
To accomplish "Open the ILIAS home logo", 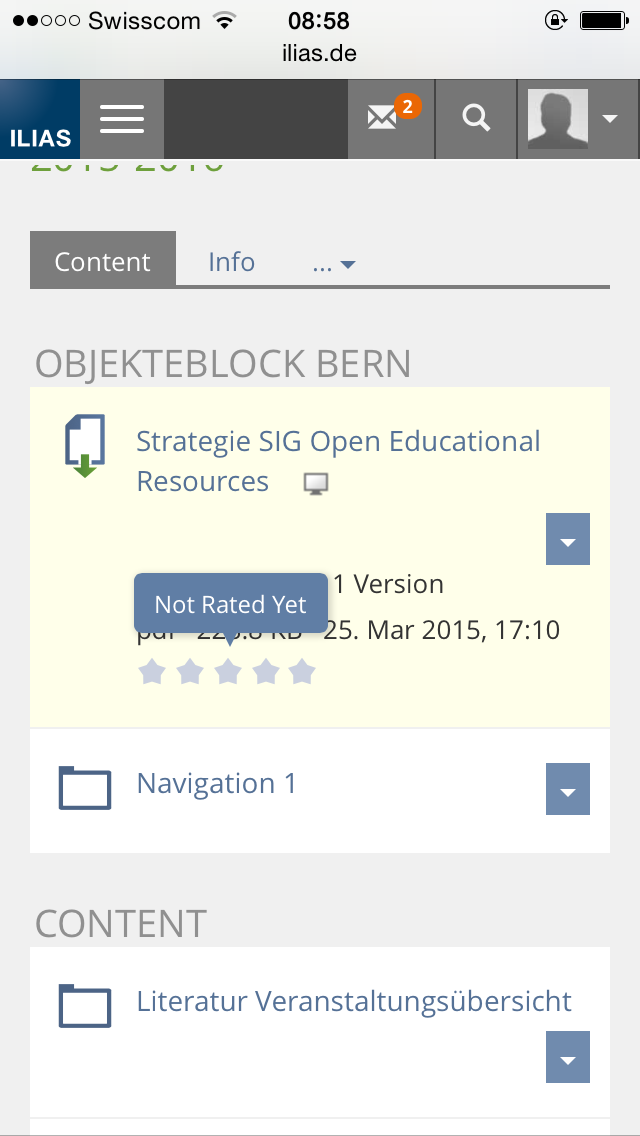I will pos(40,120).
